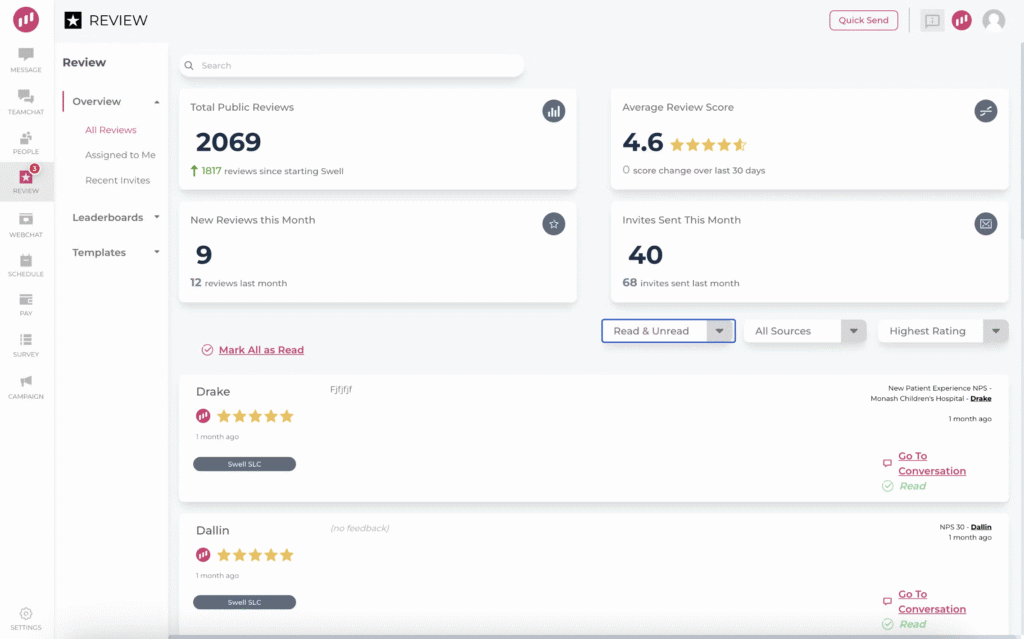Screen dimensions: 1024x639
Task: Open the Survey sidebar icon
Action: 26,345
